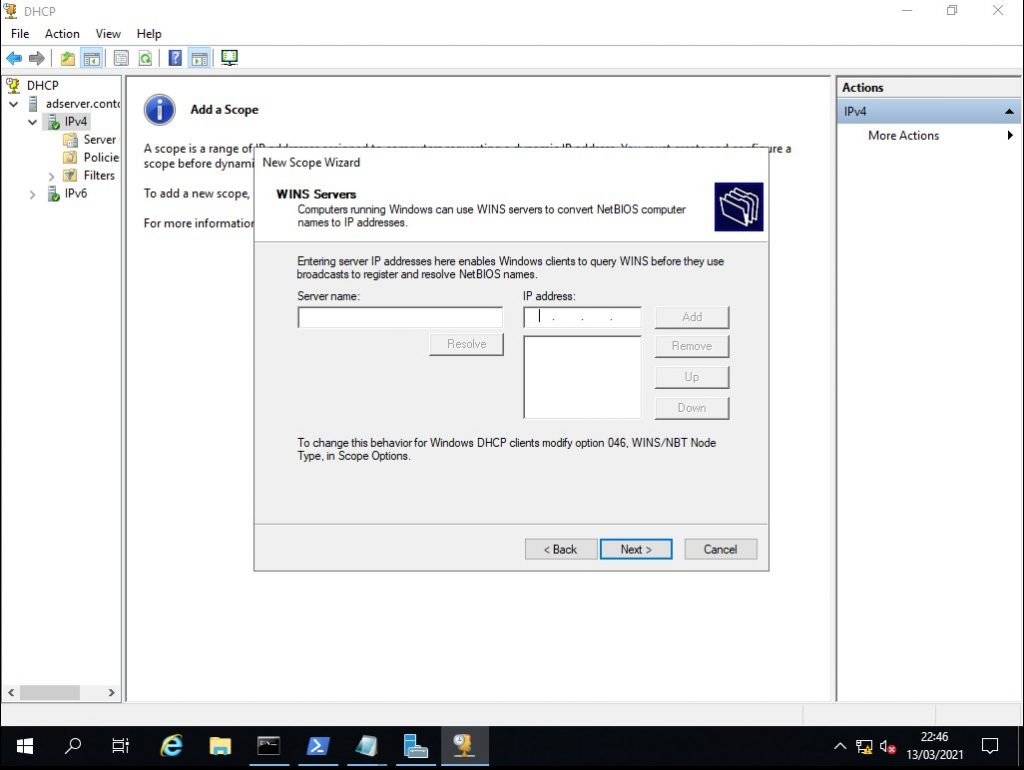
Task: Click the Up One Level folder icon
Action: pos(67,58)
